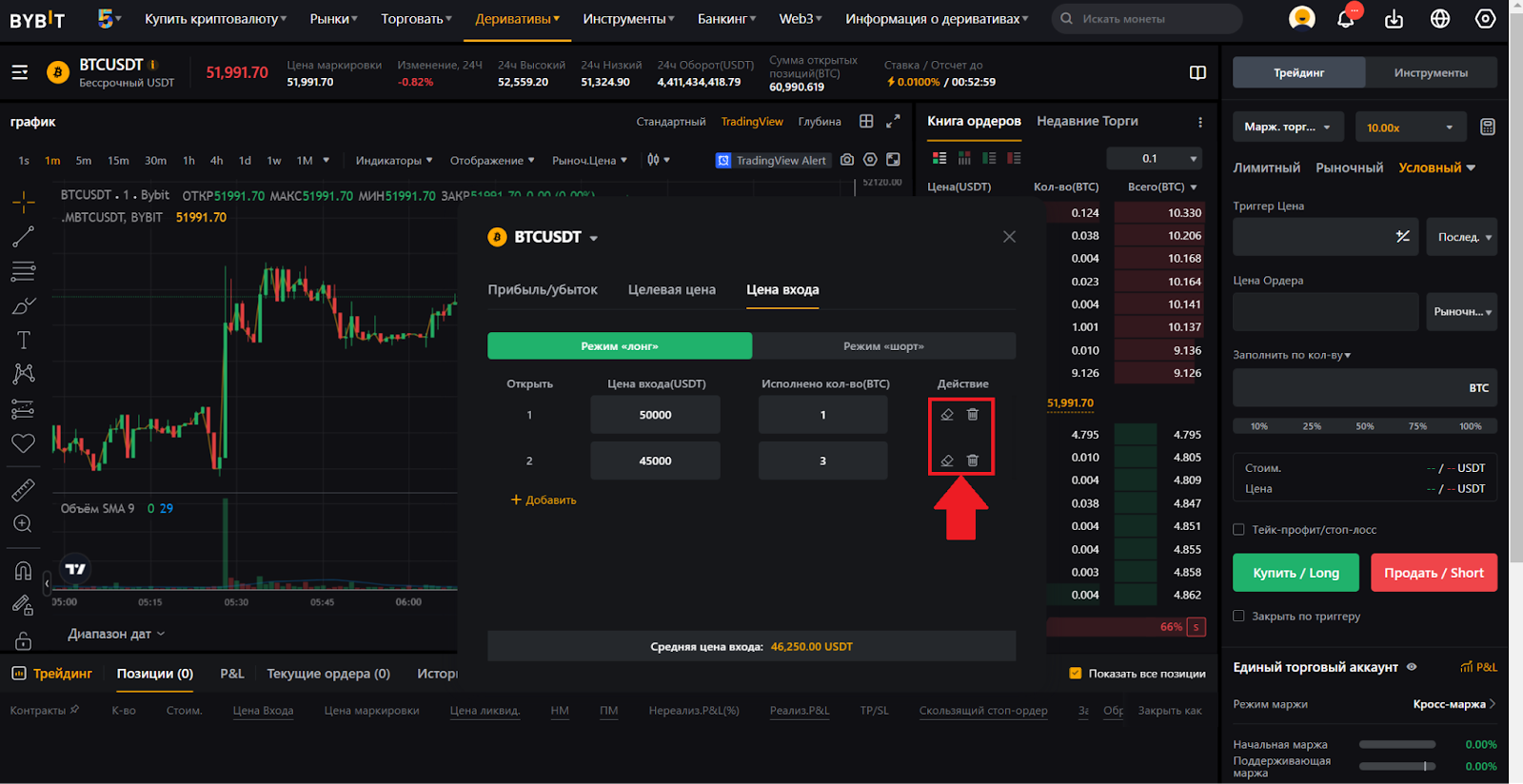The width and height of the screenshot is (1523, 784).
Task: Click the globe language icon
Action: (x=1440, y=19)
